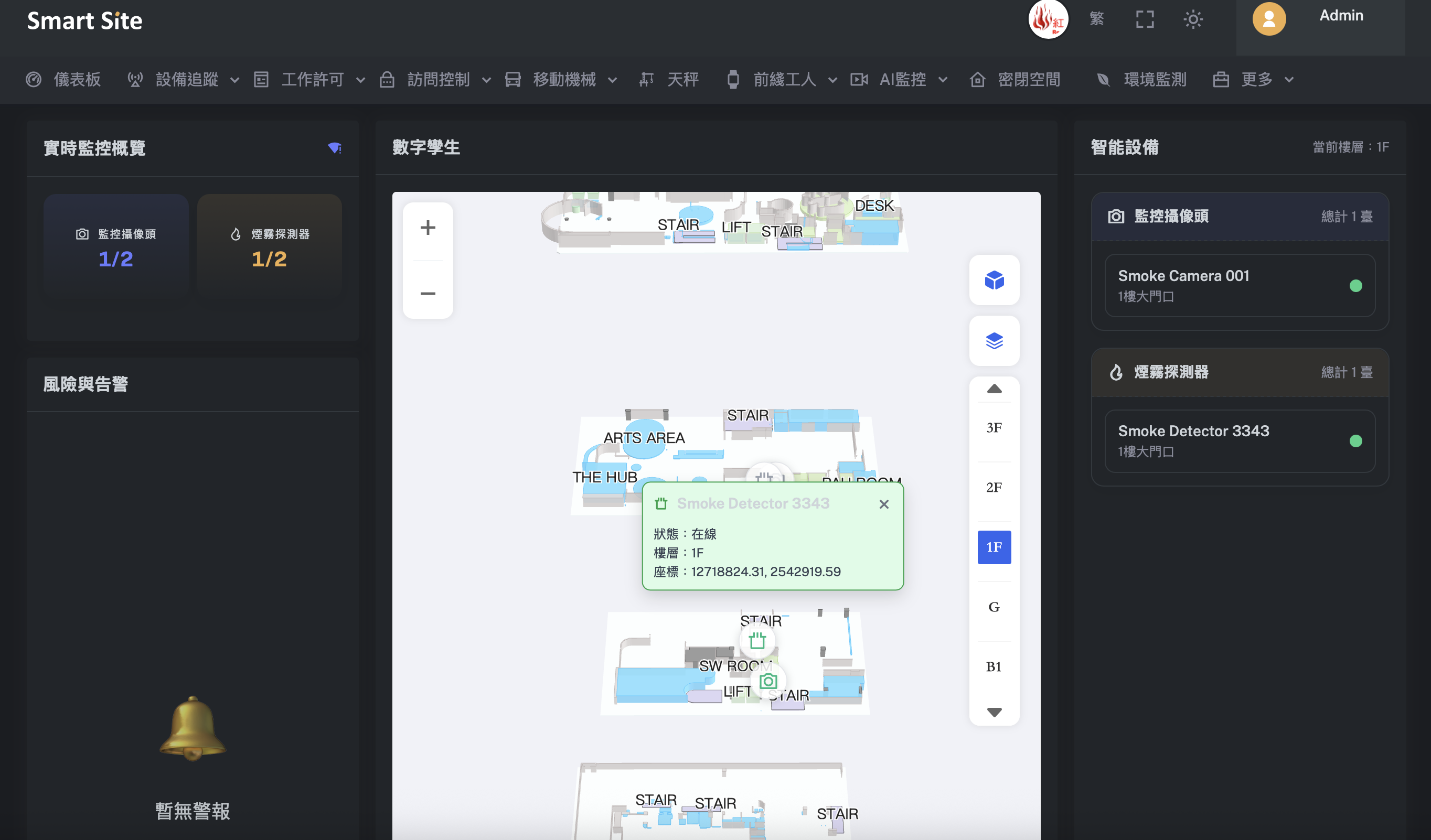The height and width of the screenshot is (840, 1431).
Task: Click THE HUB map label
Action: [x=604, y=477]
